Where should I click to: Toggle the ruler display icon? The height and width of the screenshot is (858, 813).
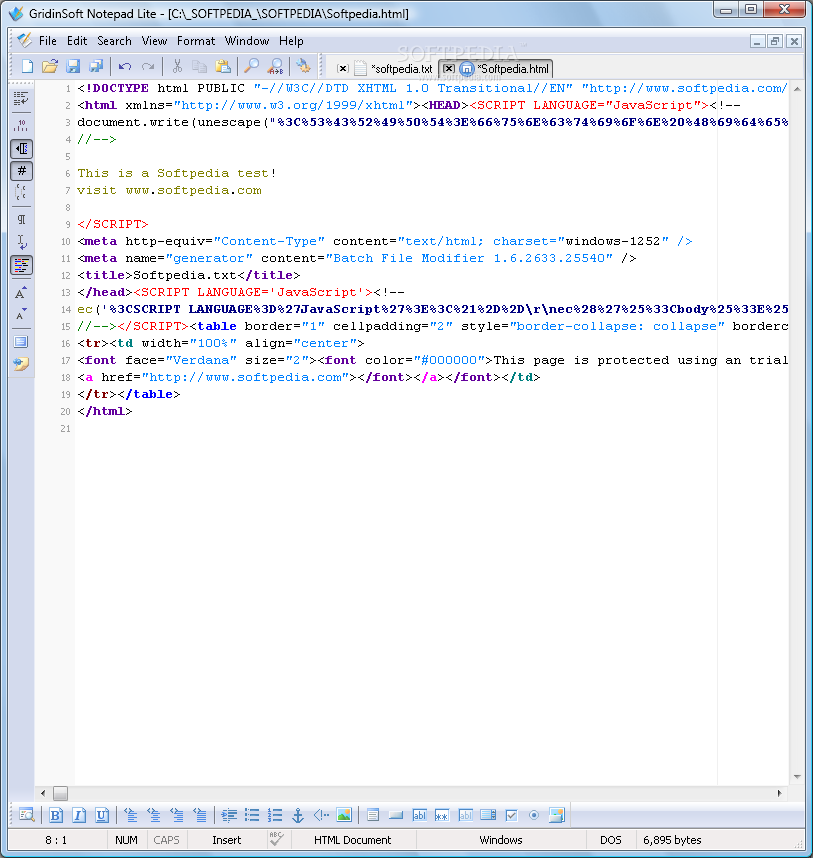point(21,125)
